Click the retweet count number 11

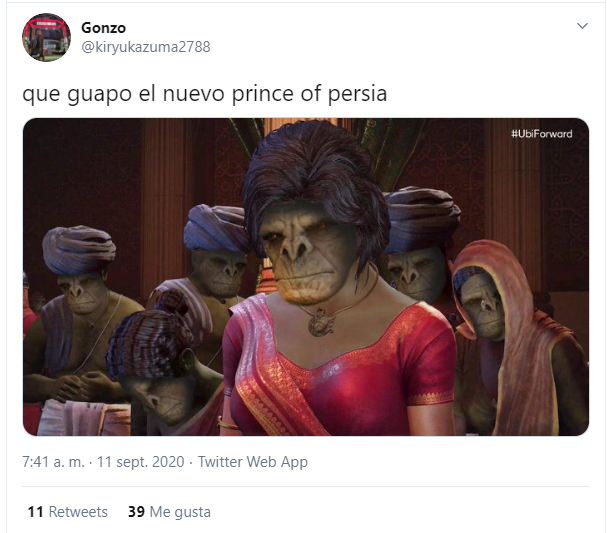click(35, 512)
